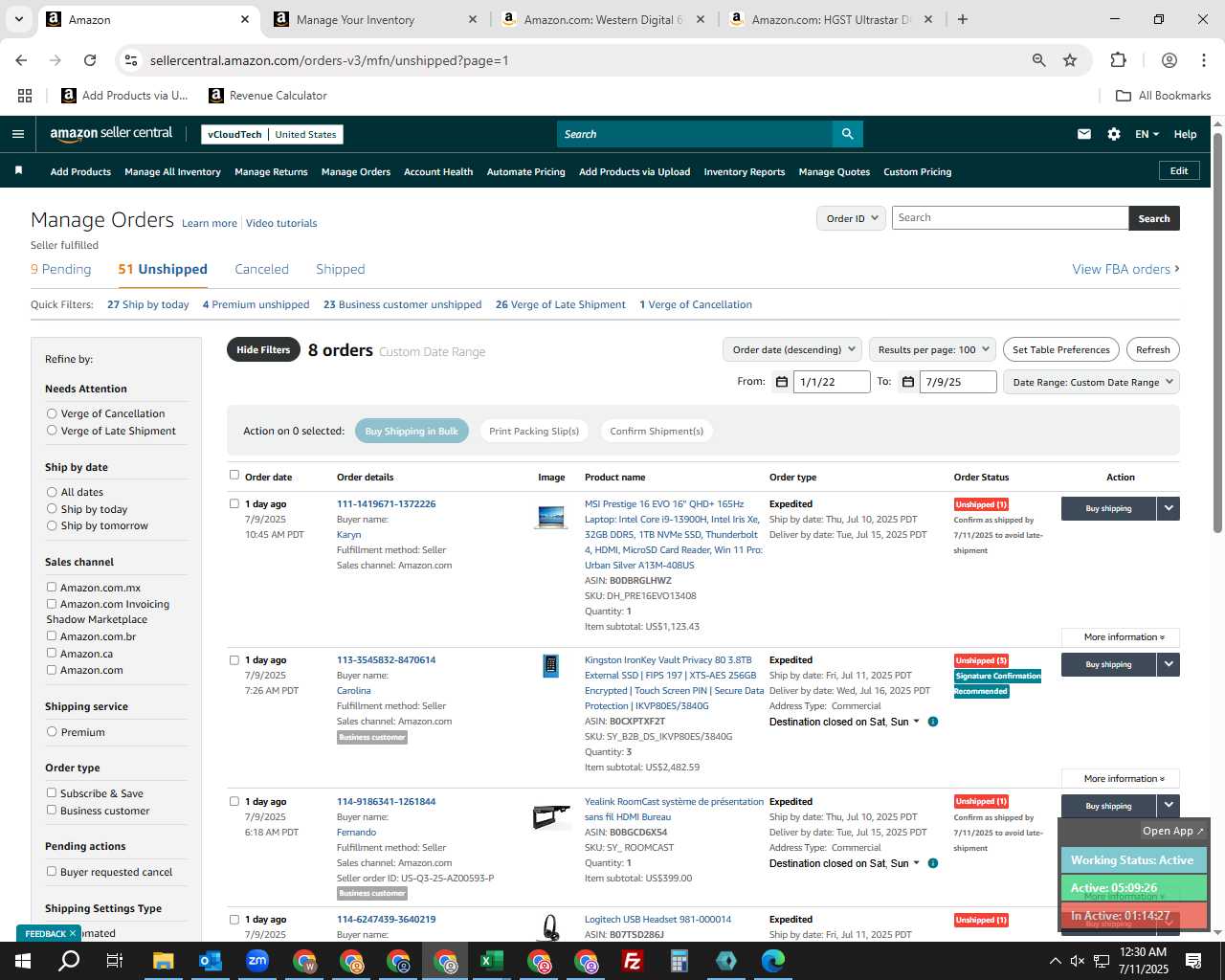The image size is (1225, 980).
Task: Click the From date input field
Action: (x=832, y=382)
